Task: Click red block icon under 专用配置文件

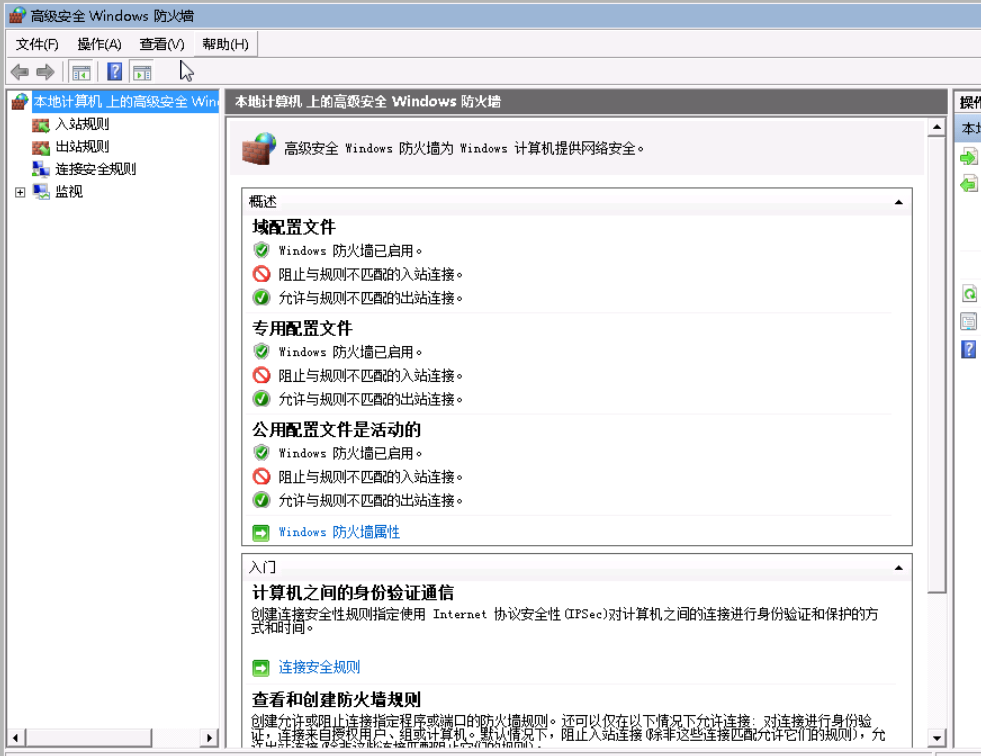Action: click(262, 375)
